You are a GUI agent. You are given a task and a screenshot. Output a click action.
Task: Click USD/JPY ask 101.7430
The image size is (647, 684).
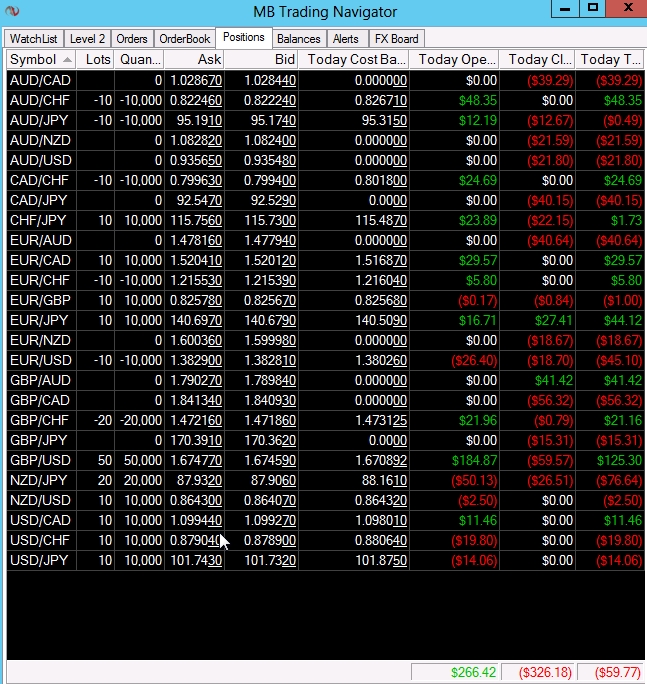click(196, 561)
